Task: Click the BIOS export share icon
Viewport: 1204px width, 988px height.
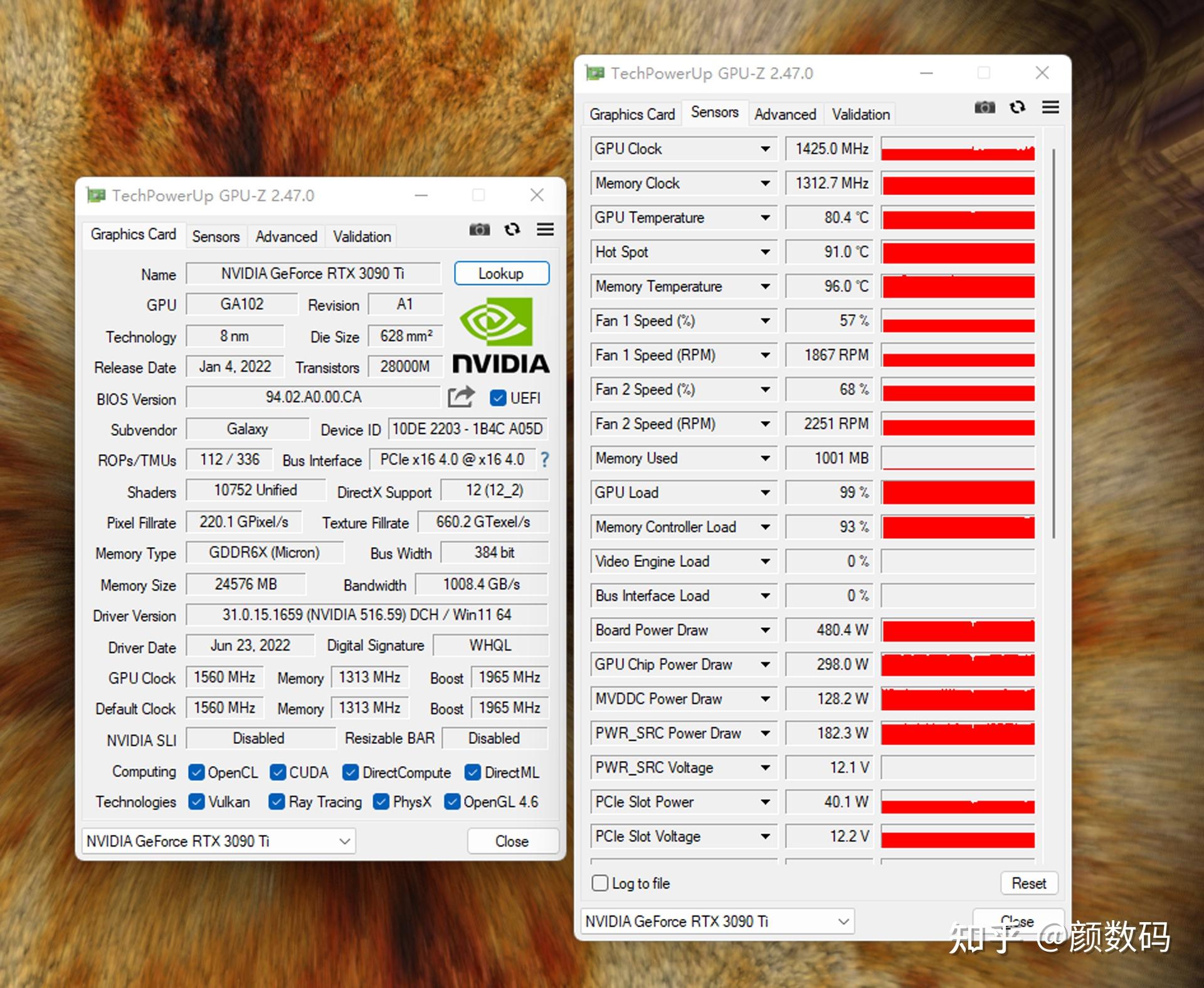Action: pos(461,397)
